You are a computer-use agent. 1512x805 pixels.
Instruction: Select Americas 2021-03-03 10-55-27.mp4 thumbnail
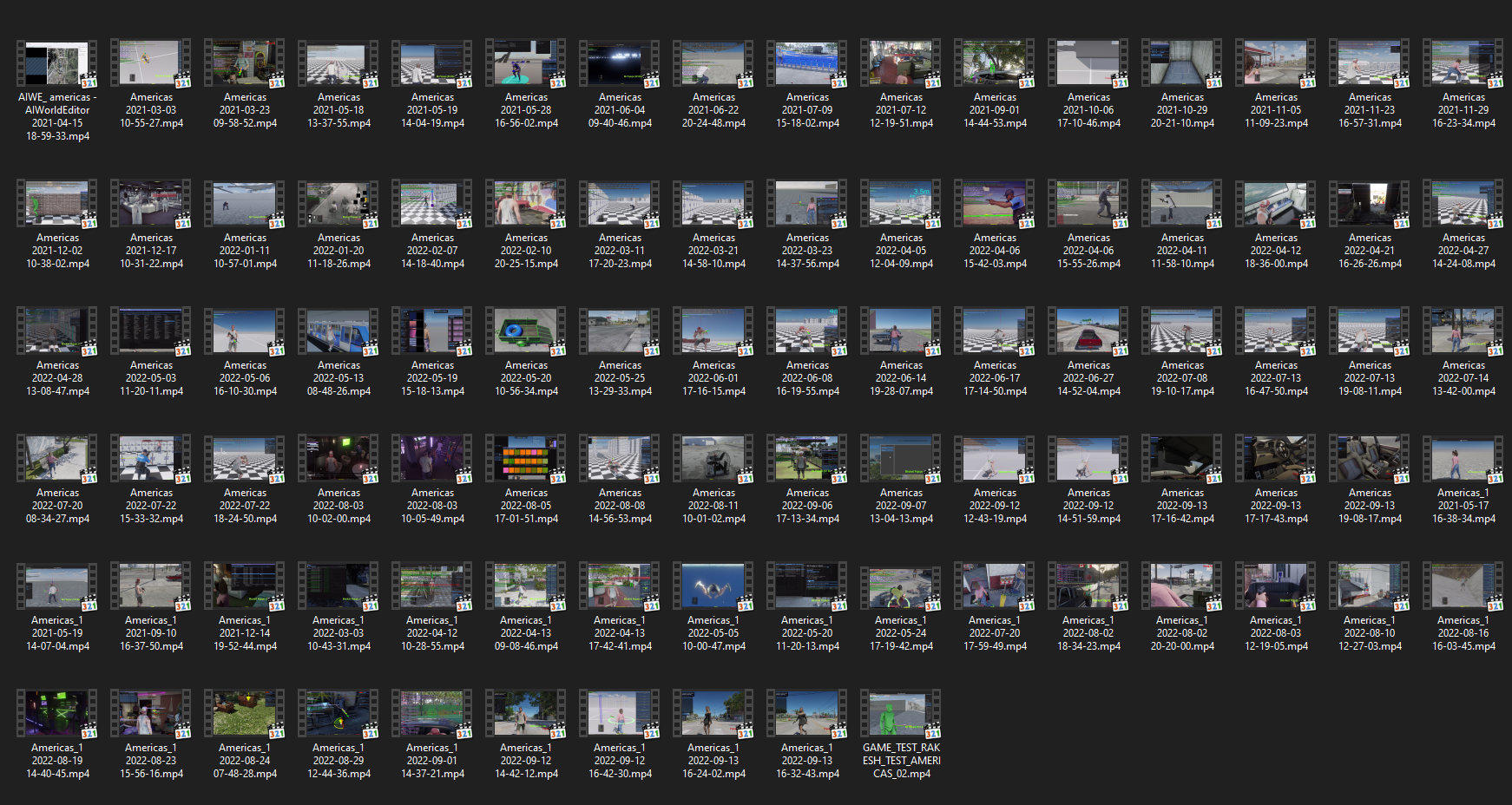[x=151, y=63]
